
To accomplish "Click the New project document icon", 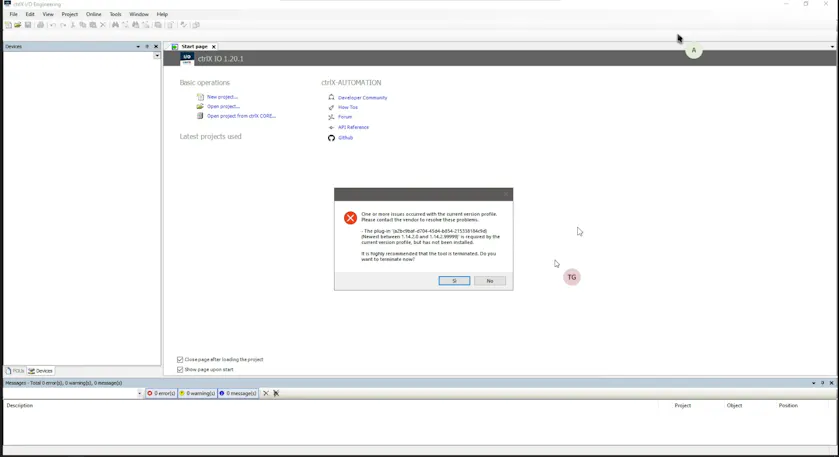I will pos(200,97).
